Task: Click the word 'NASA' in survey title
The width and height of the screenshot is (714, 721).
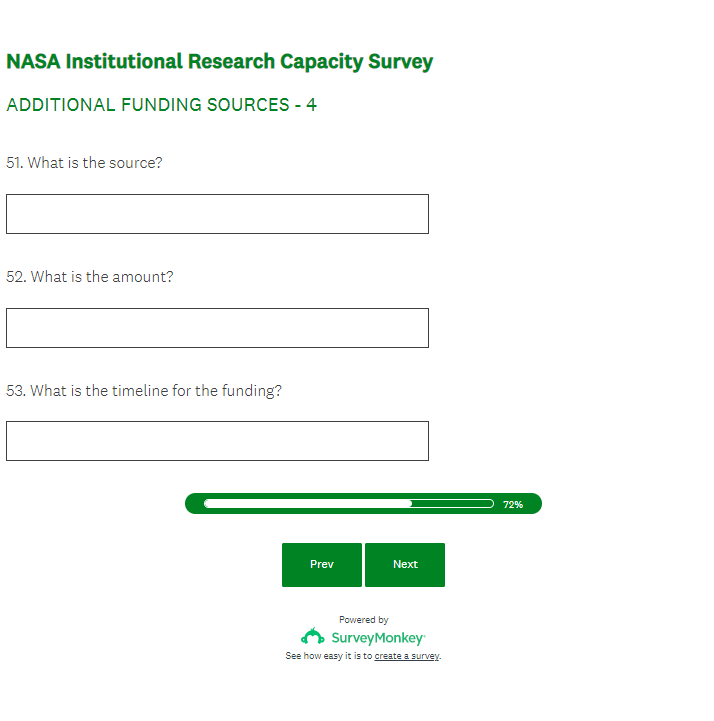Action: [x=33, y=62]
